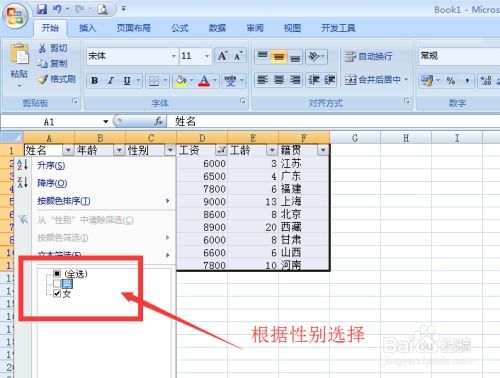The height and width of the screenshot is (378, 500).
Task: Click the Office button logo
Action: pyautogui.click(x=15, y=16)
